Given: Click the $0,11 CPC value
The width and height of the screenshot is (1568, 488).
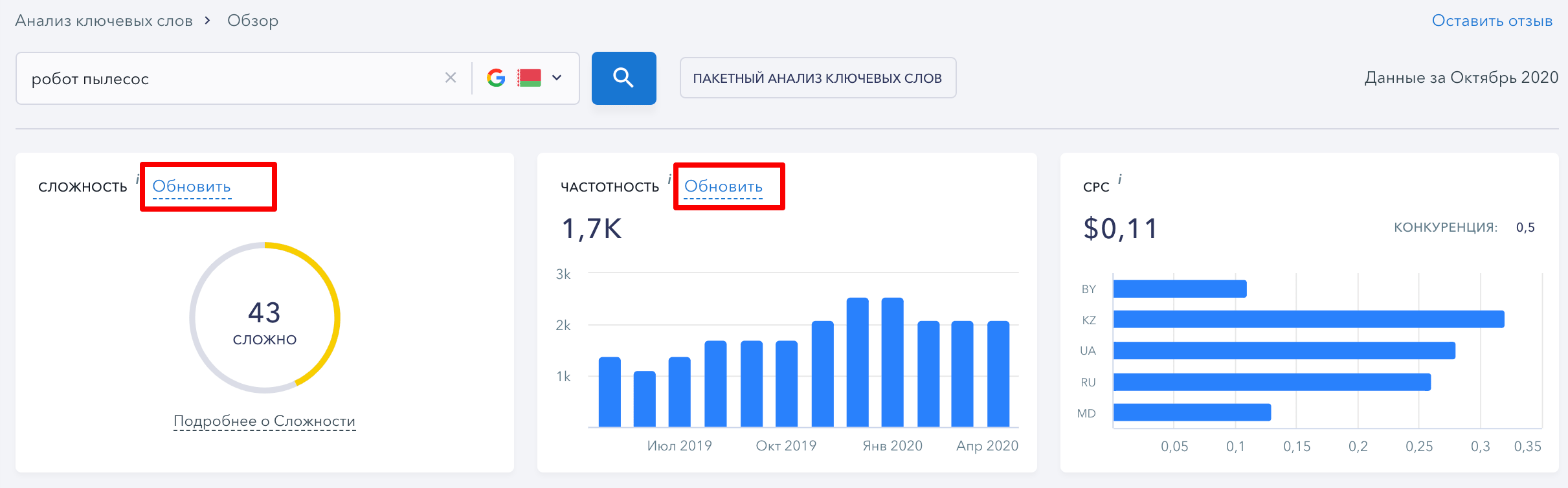Looking at the screenshot, I should click(x=1120, y=228).
